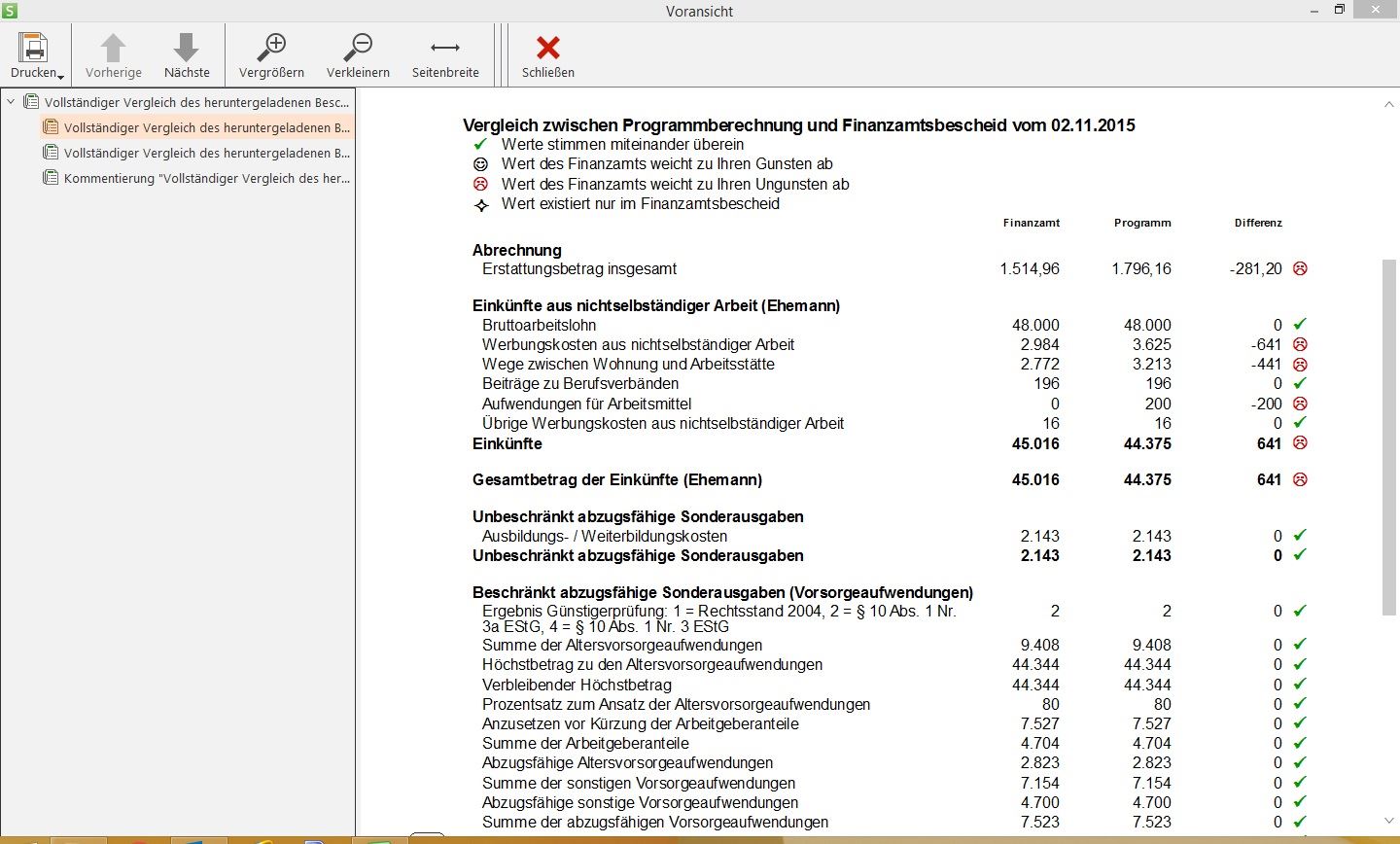Screen dimensions: 1400x844
Task: Click document icon of root tree item
Action: tap(31, 102)
